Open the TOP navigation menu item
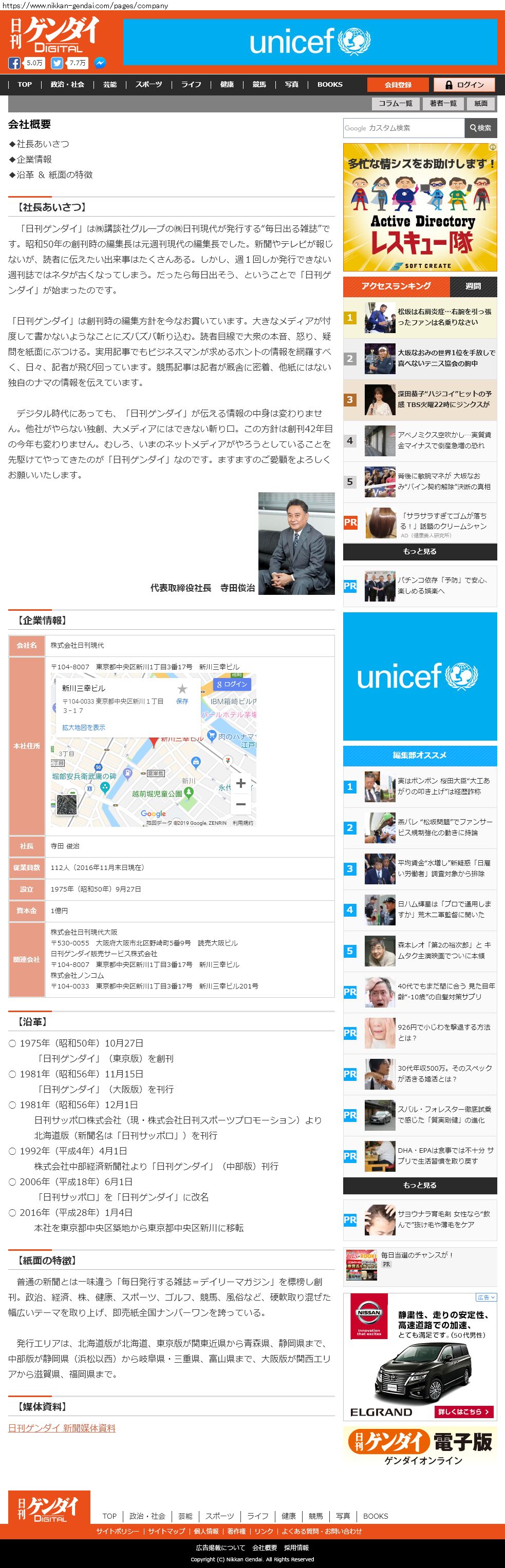This screenshot has height=1568, width=505. (x=24, y=85)
